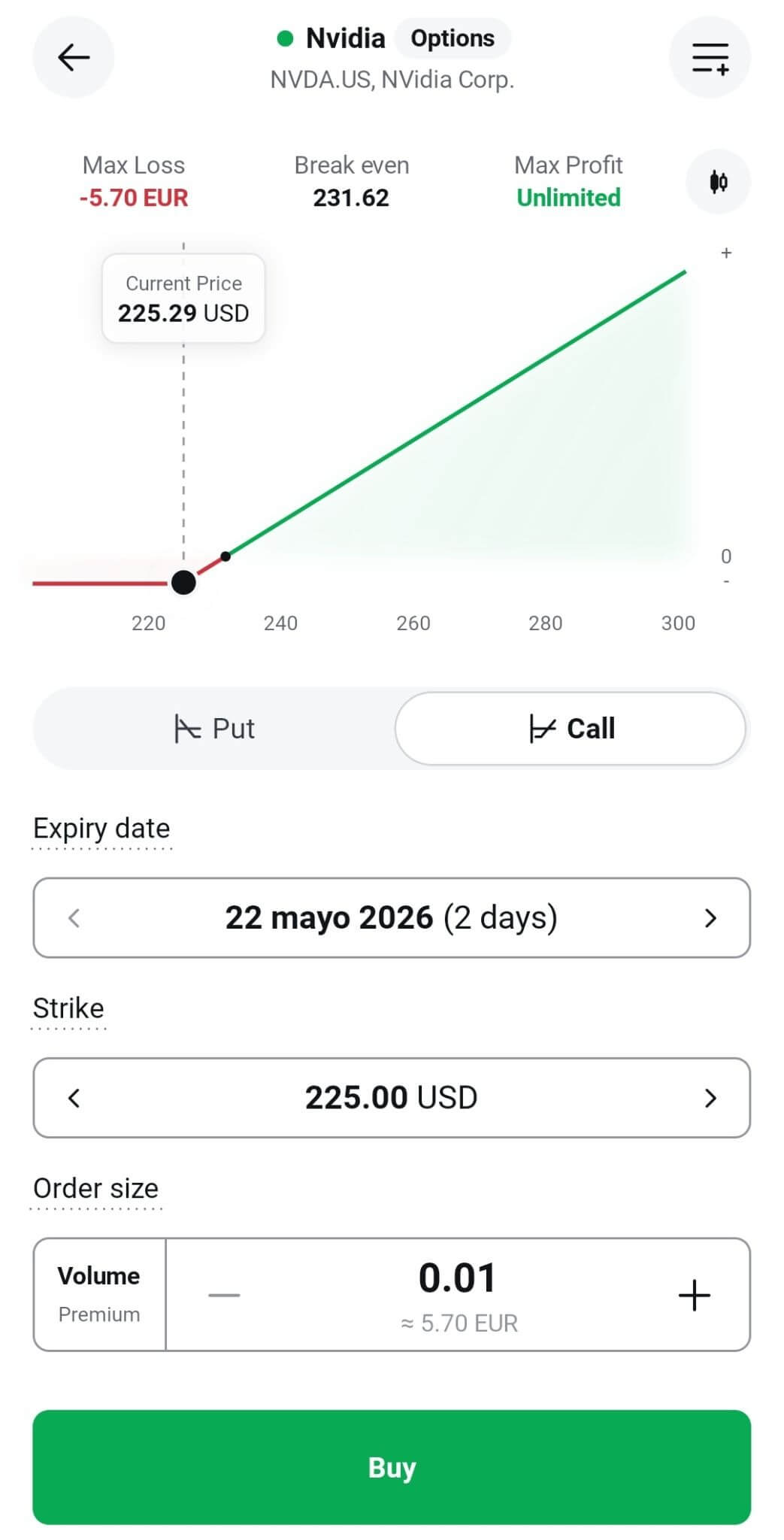Choose a lower strike price
Viewport: 784px width, 1540px height.
point(74,1099)
